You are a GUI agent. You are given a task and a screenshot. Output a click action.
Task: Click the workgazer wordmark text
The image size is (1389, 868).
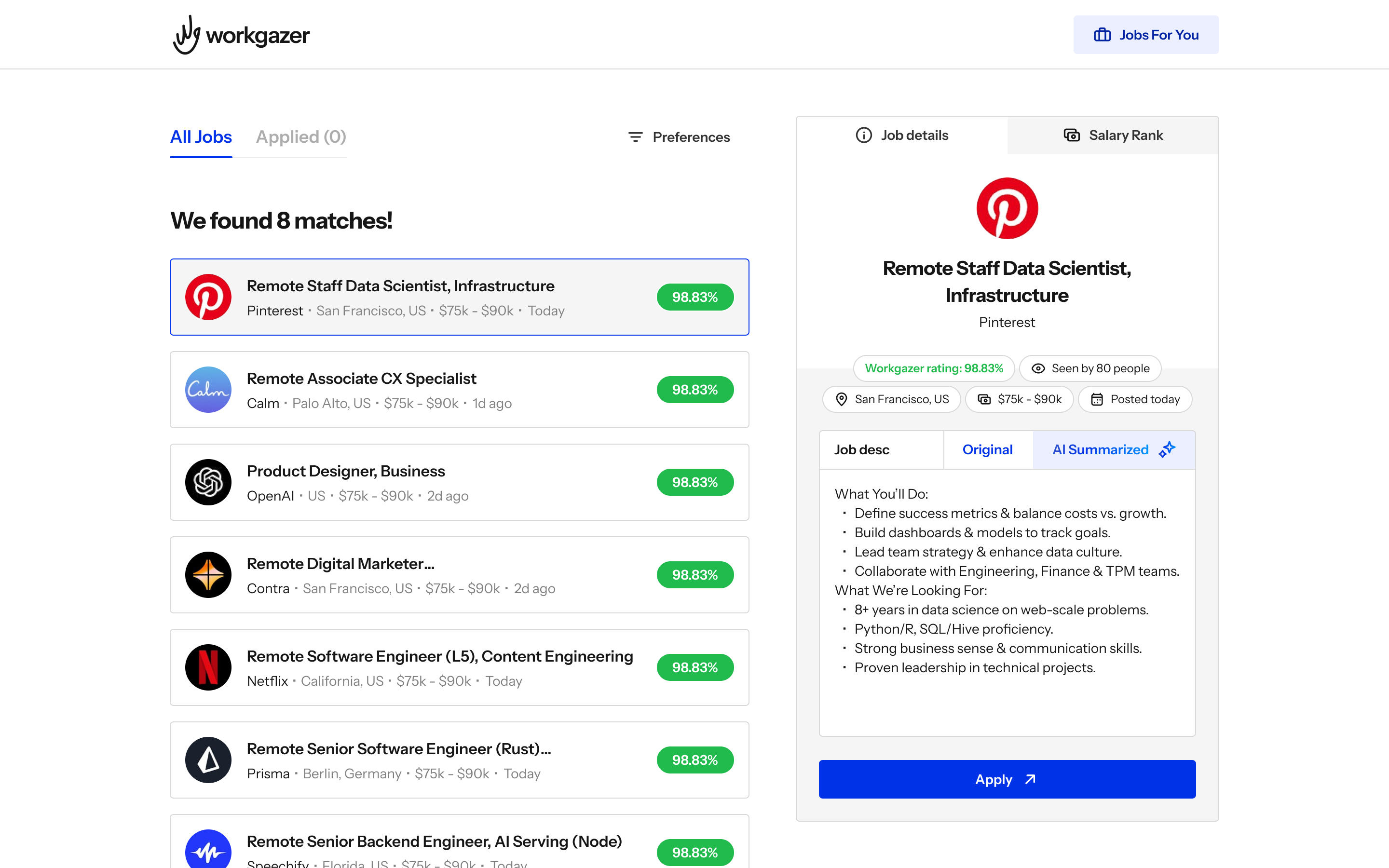tap(258, 36)
